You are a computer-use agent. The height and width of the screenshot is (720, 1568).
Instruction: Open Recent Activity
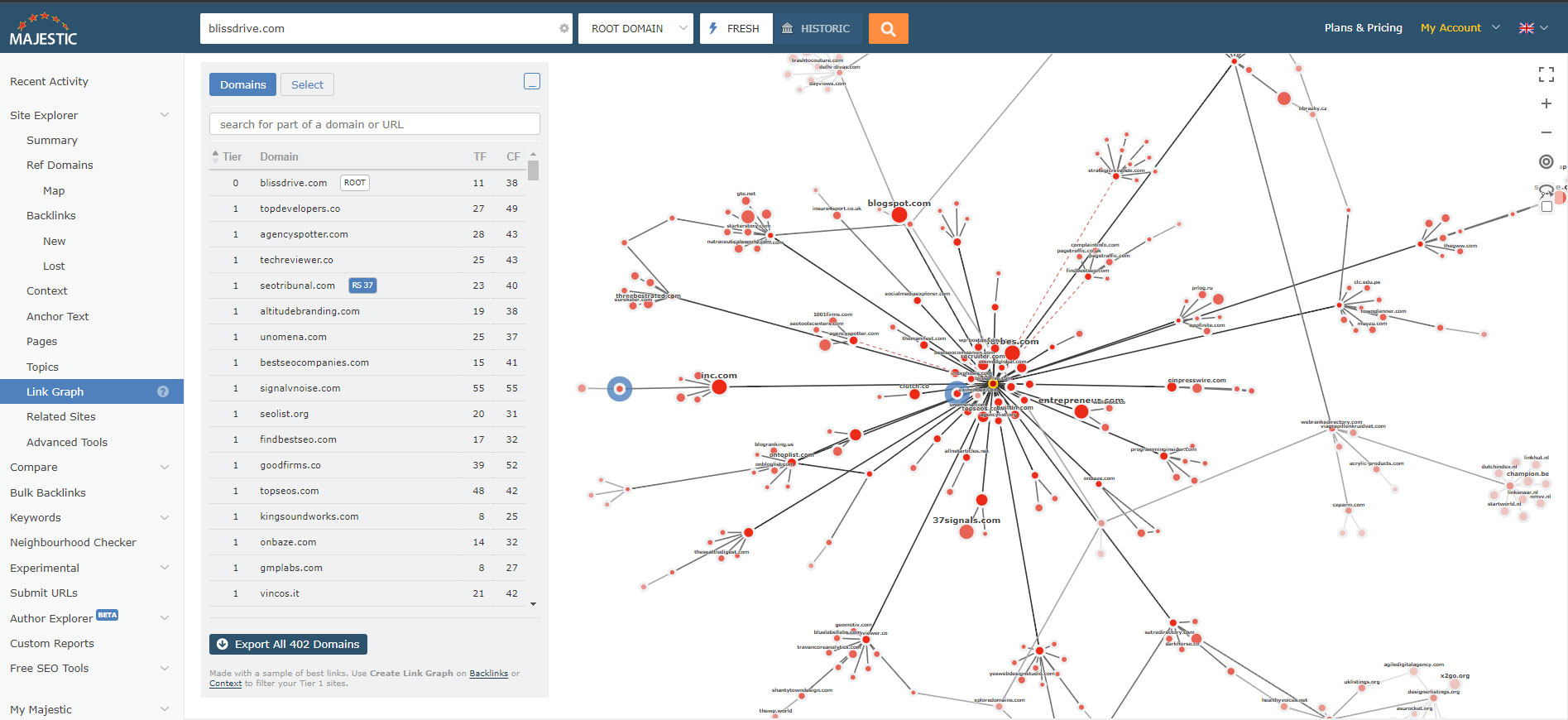[49, 81]
